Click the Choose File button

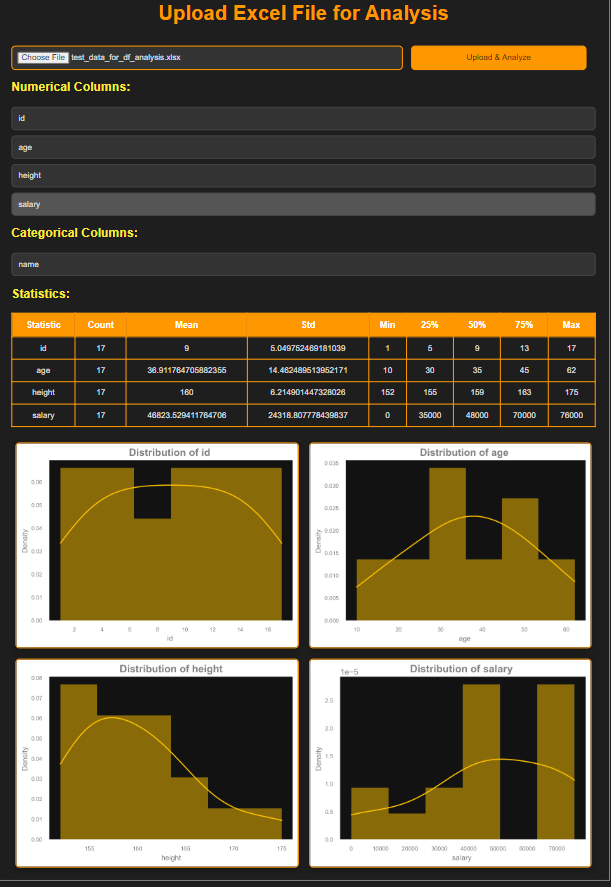pyautogui.click(x=42, y=58)
